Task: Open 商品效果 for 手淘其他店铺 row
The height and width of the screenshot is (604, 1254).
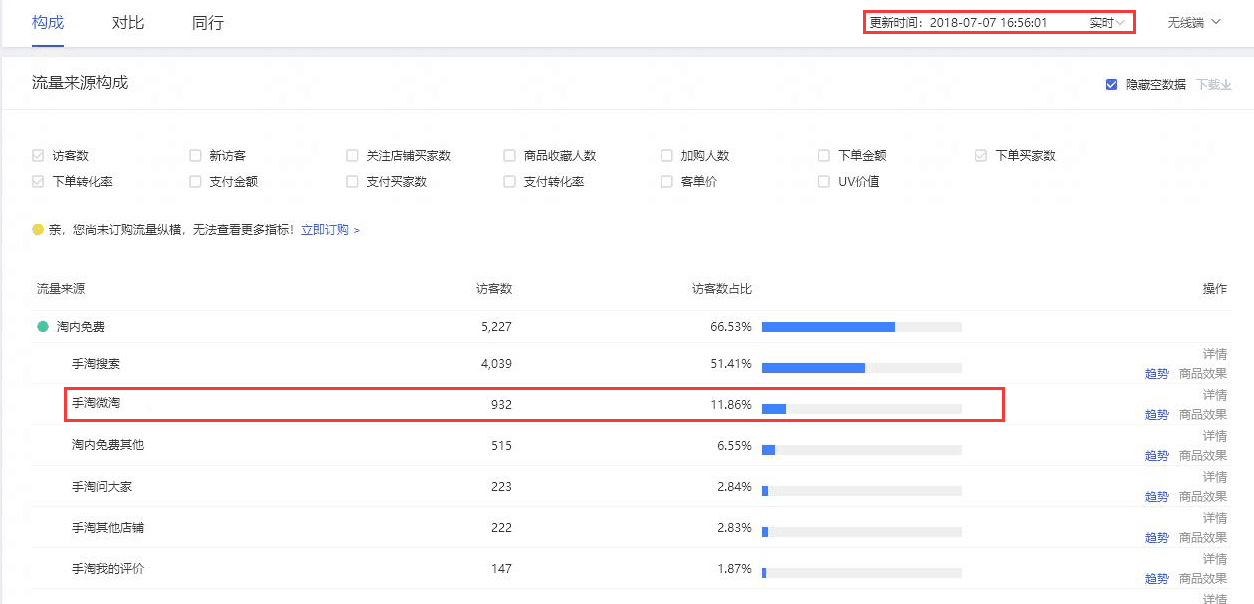Action: [1203, 538]
